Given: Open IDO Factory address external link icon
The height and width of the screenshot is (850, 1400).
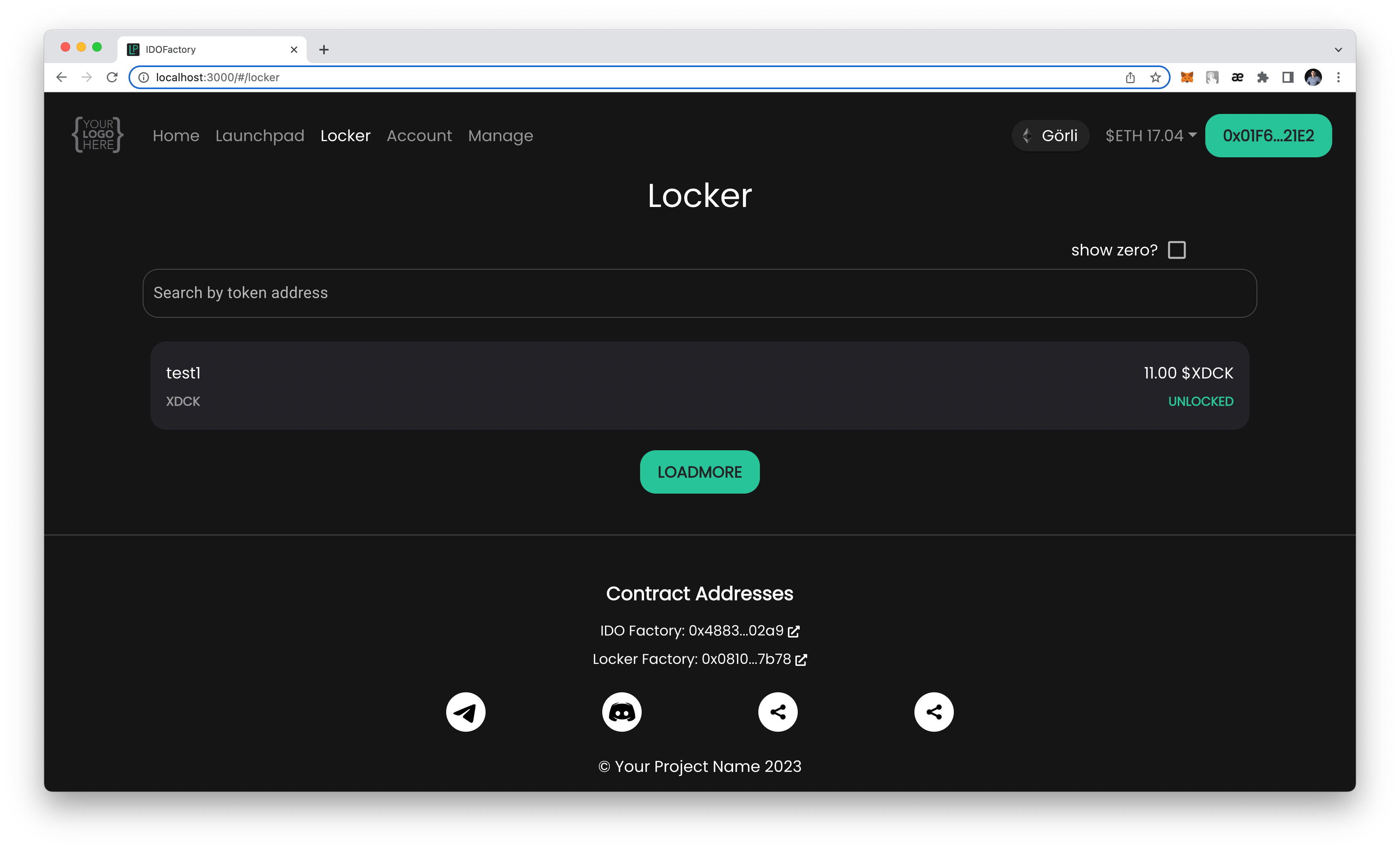Looking at the screenshot, I should pyautogui.click(x=794, y=631).
